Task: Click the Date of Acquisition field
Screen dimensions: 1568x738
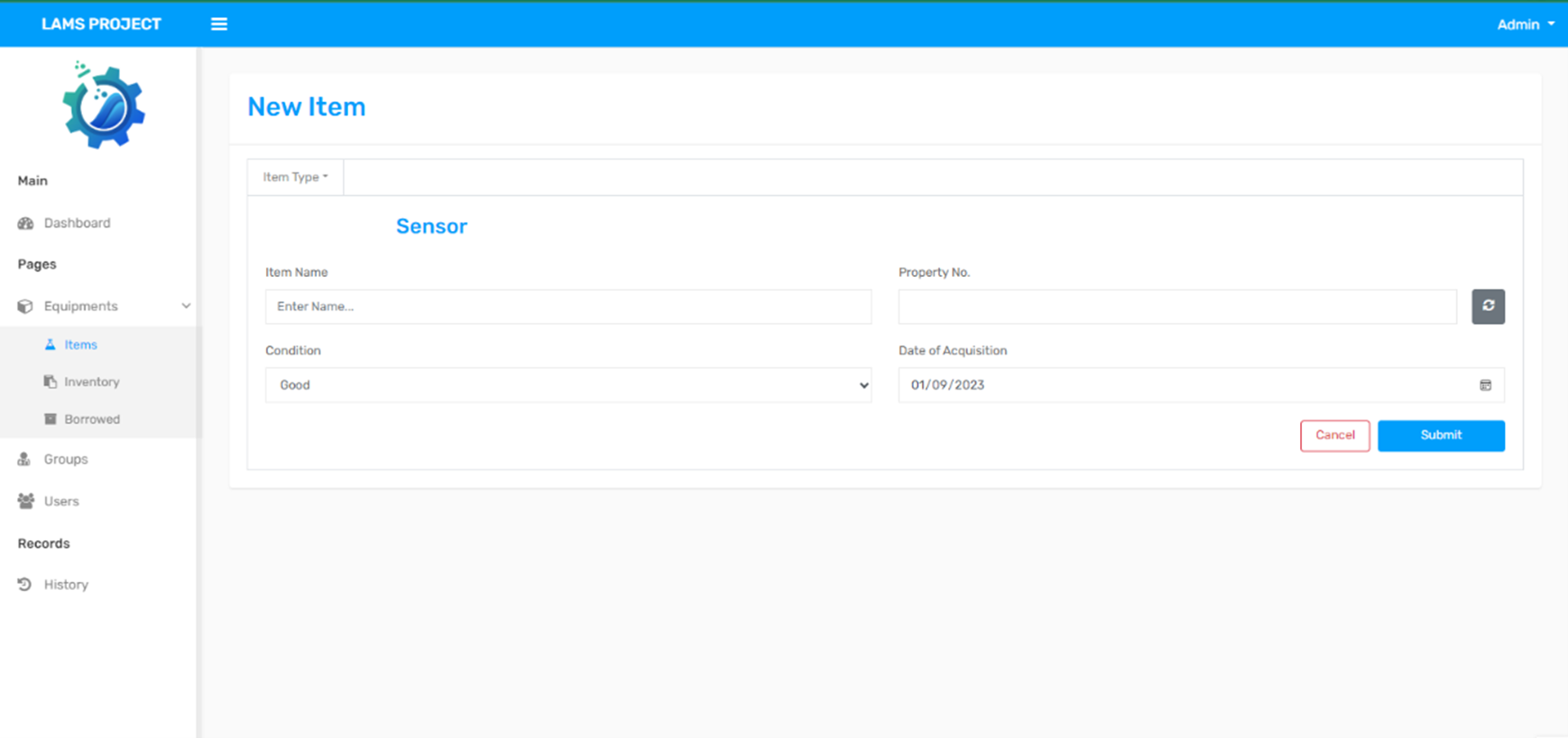Action: [x=1201, y=385]
